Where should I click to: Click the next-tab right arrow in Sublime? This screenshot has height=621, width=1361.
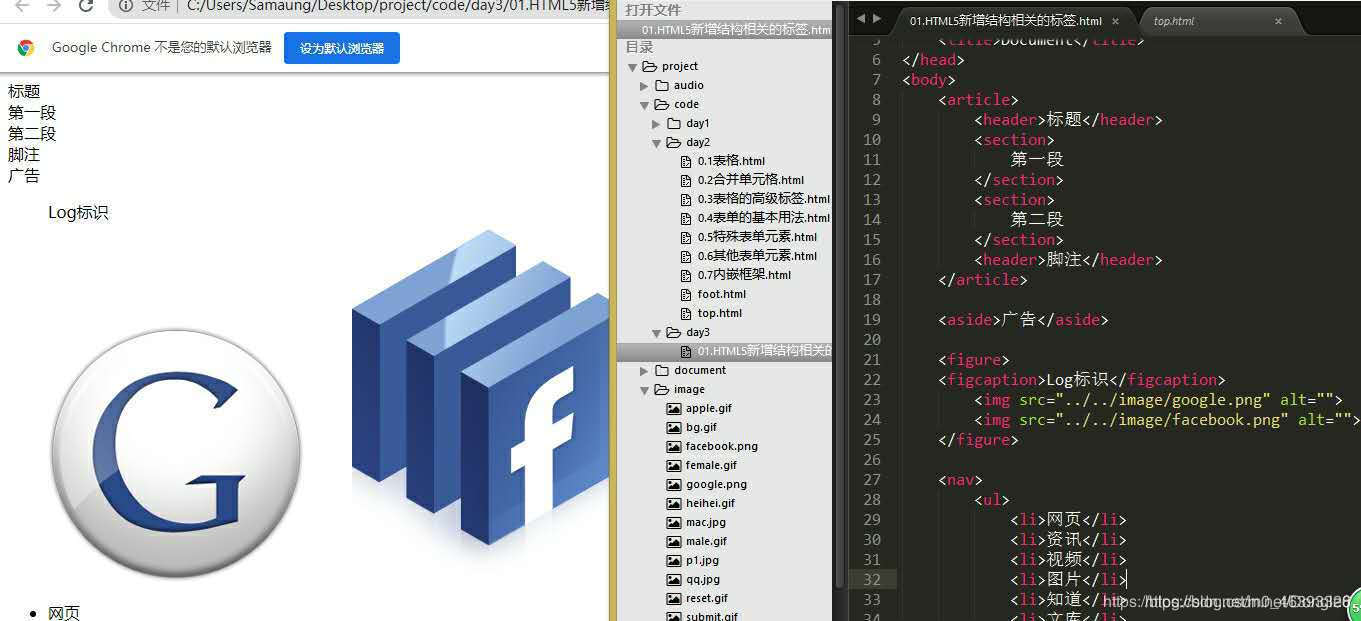click(x=877, y=18)
